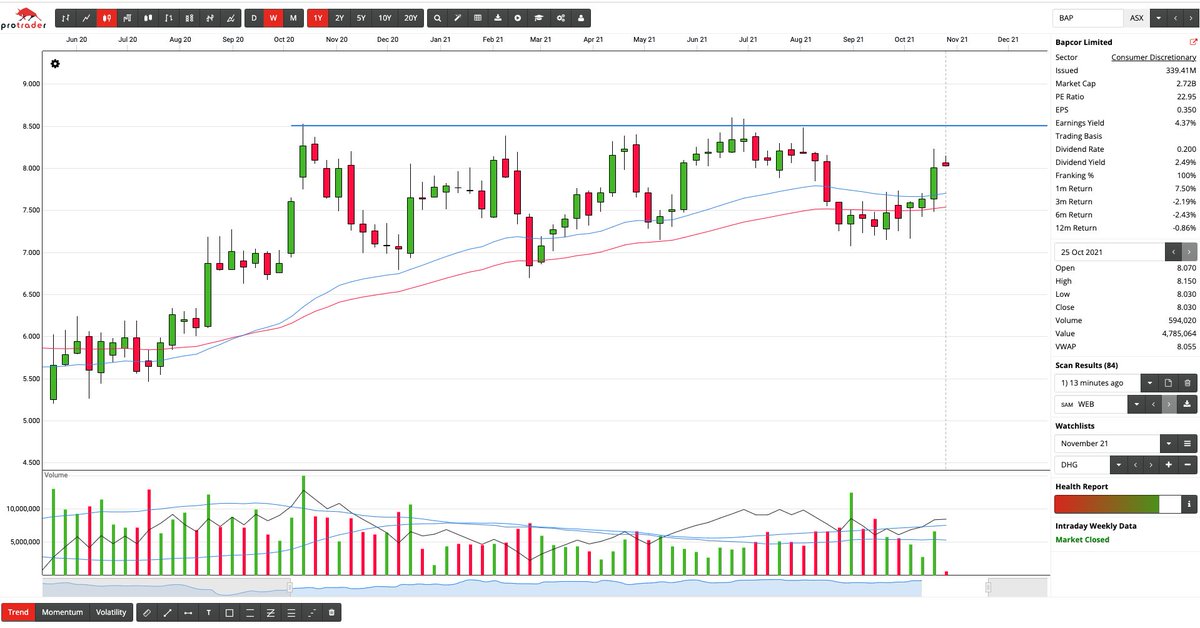1200x628 pixels.
Task: Open the magic wand tool
Action: [x=457, y=18]
